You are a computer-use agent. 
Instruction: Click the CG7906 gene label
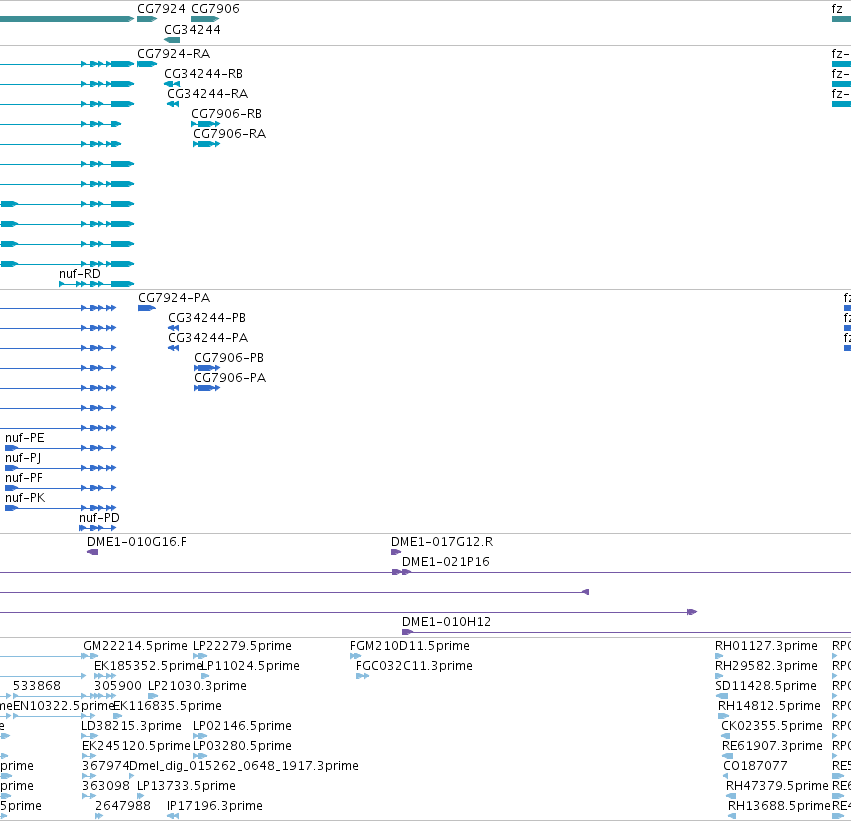coord(215,9)
